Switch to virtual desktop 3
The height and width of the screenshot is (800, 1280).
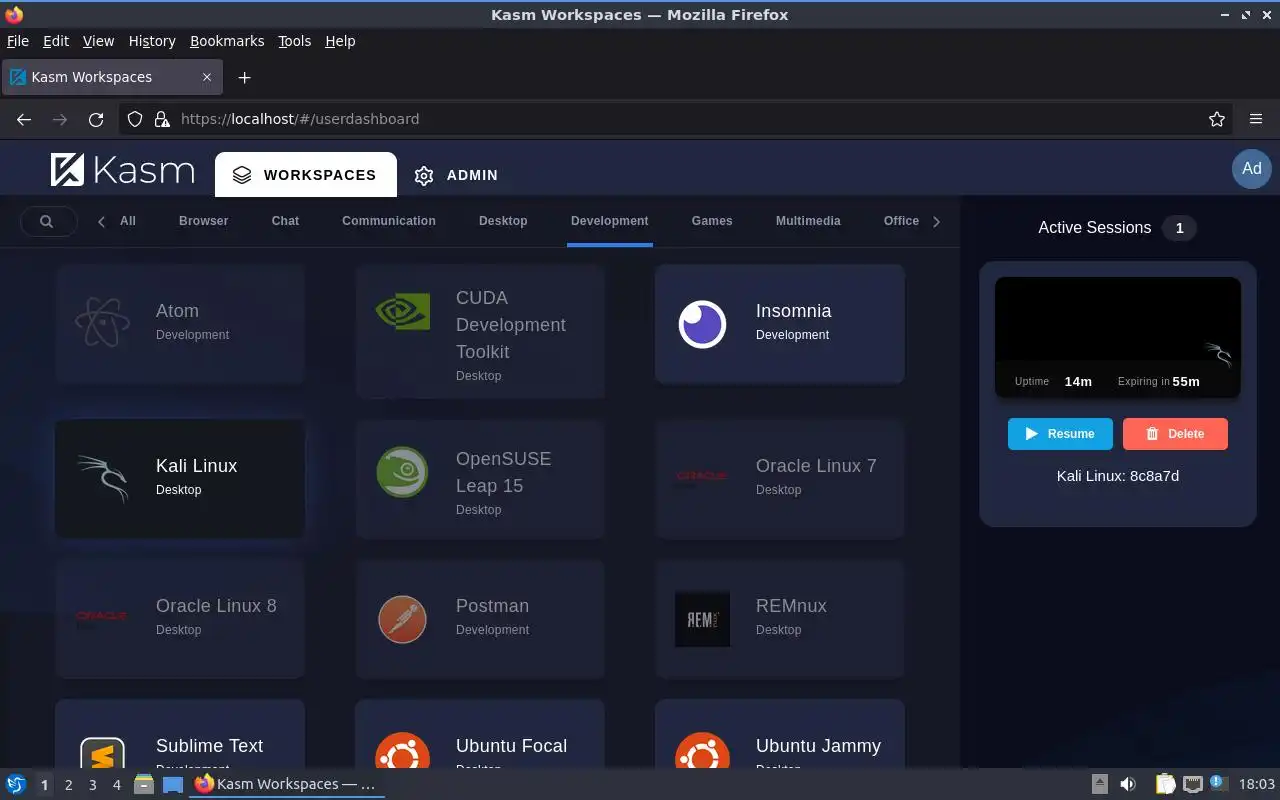pos(92,785)
